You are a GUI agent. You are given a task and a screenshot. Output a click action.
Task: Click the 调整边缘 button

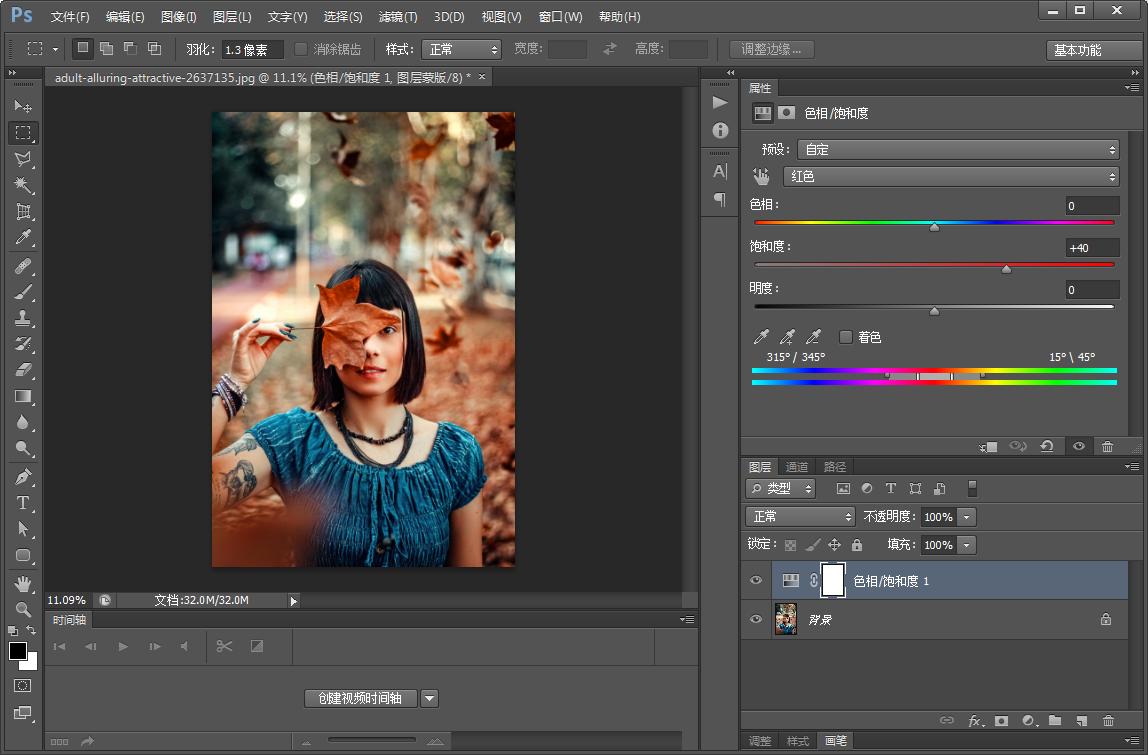[x=771, y=49]
